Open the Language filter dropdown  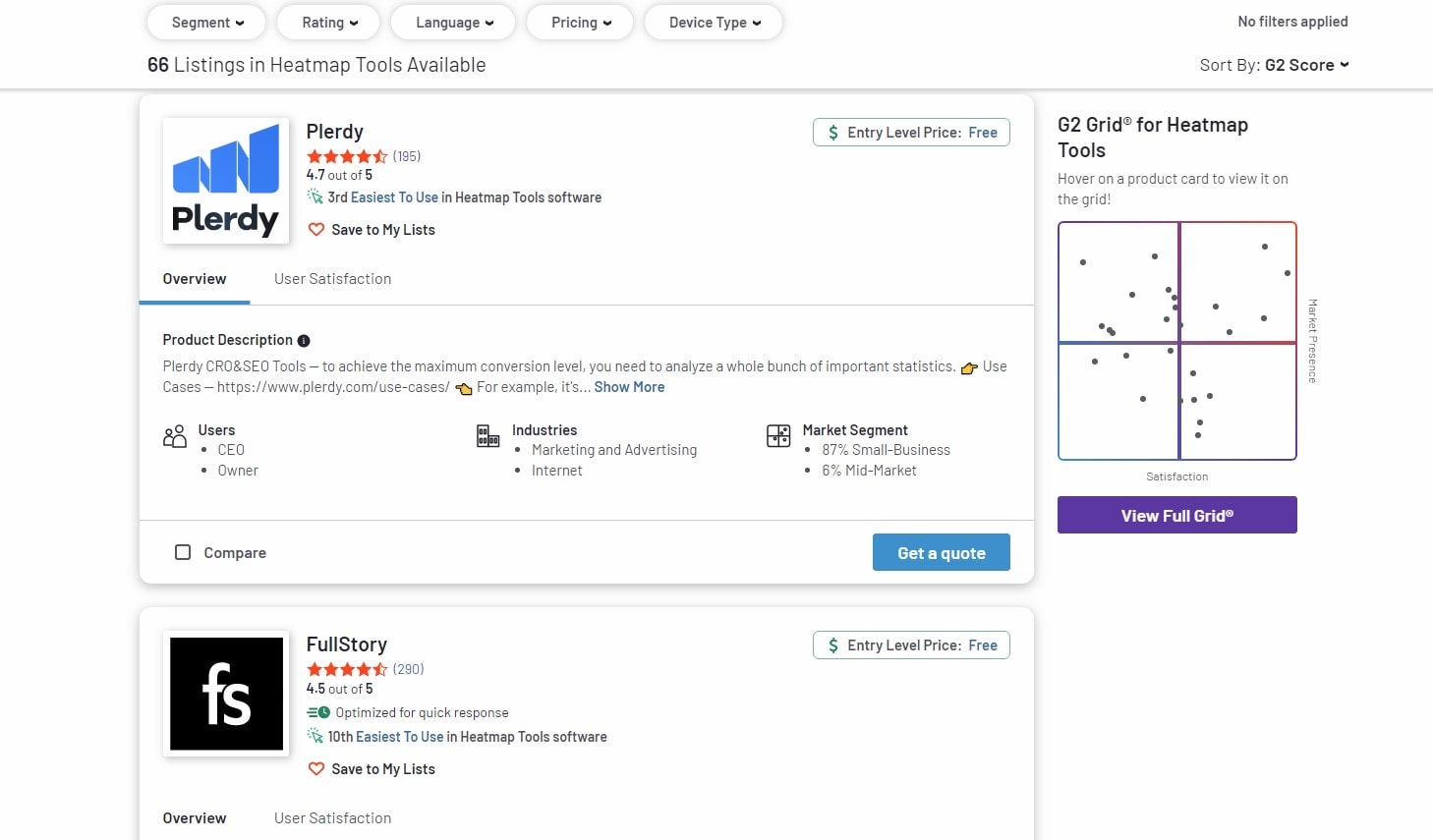click(x=453, y=23)
